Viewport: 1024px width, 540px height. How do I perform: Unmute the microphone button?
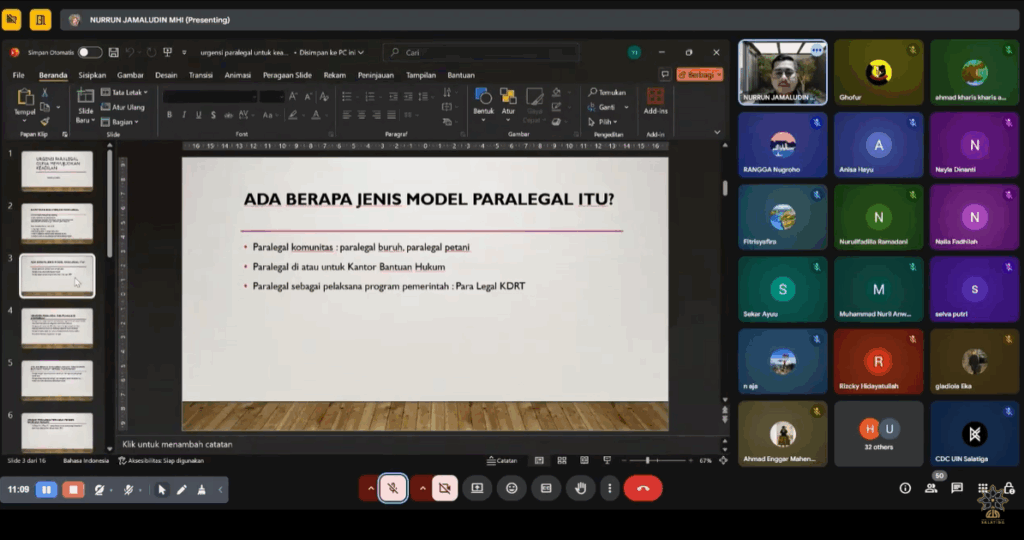tap(393, 489)
